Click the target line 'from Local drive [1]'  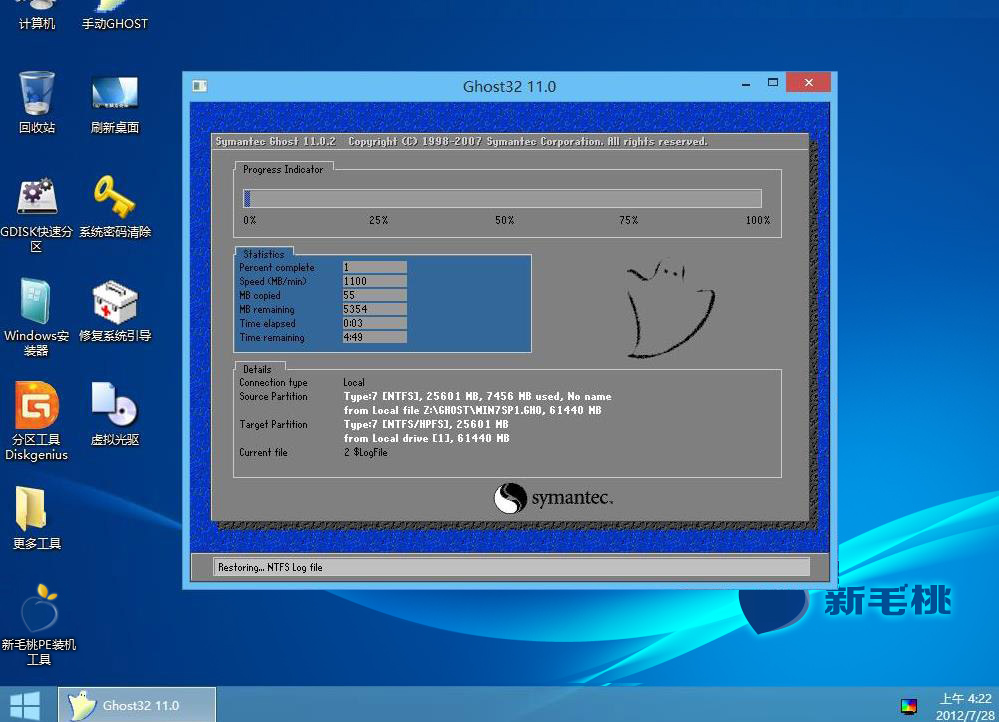[426, 438]
